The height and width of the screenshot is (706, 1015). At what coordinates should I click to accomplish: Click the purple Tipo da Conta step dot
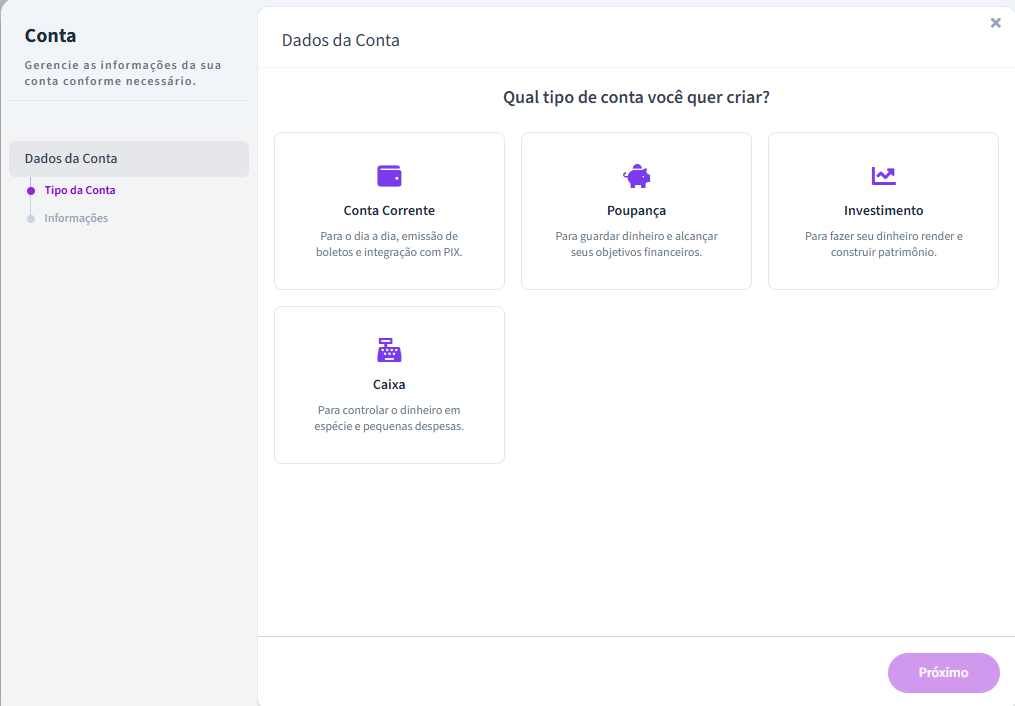tap(30, 191)
